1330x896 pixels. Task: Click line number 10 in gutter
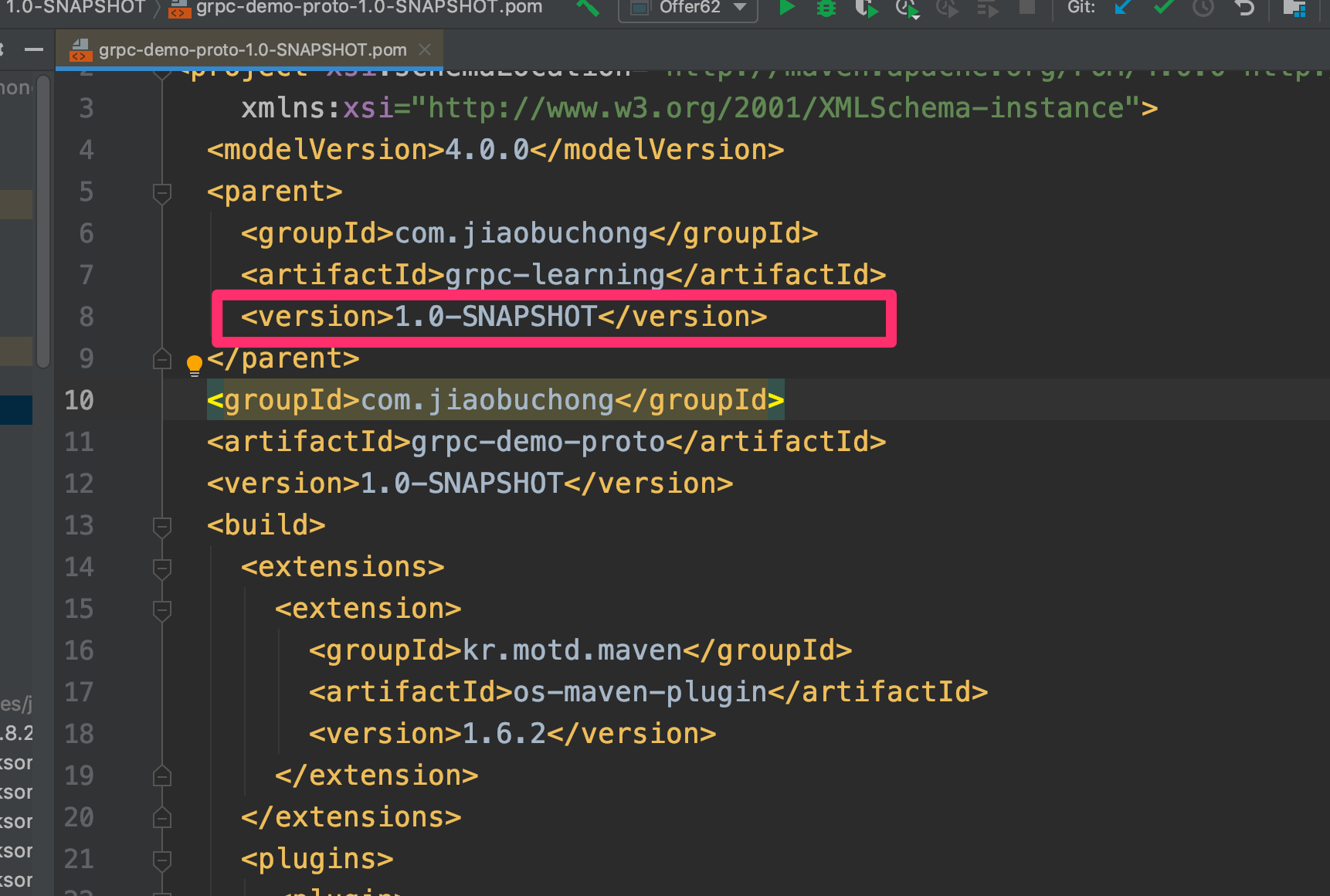79,400
